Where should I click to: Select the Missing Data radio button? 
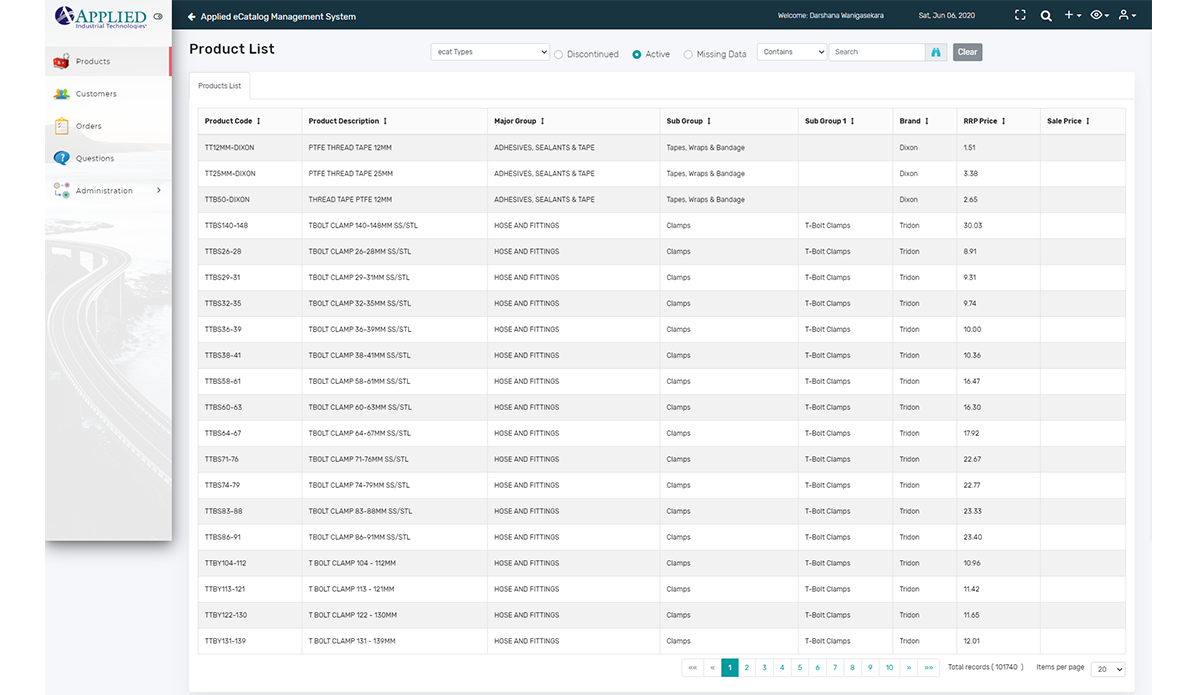pyautogui.click(x=688, y=54)
